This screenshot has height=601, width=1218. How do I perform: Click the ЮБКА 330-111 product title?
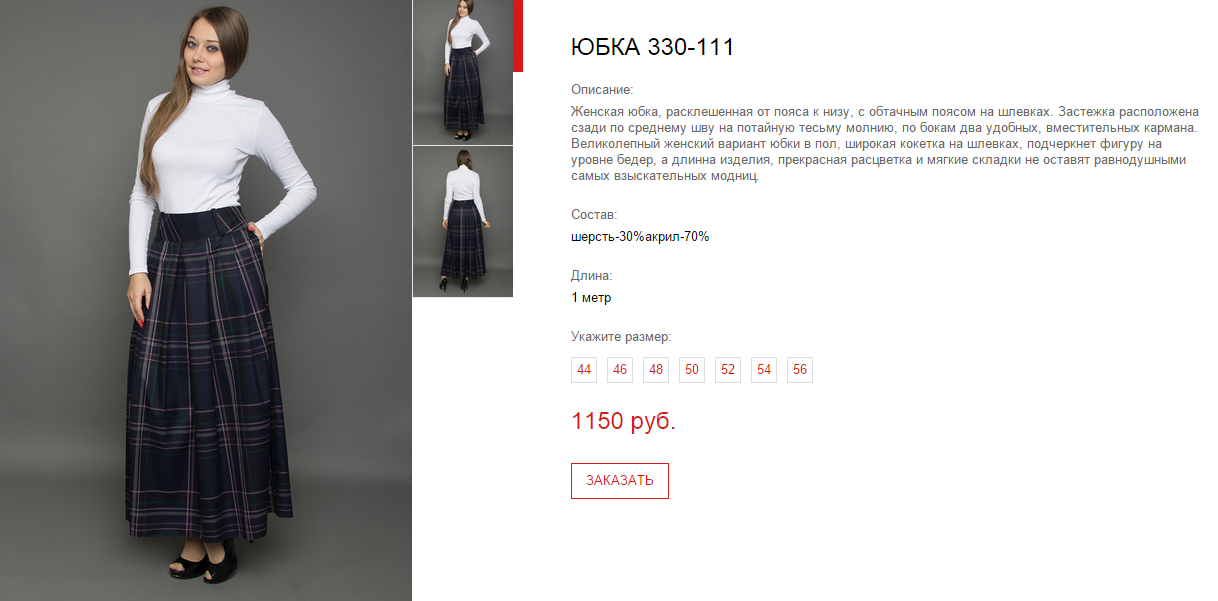(x=652, y=47)
